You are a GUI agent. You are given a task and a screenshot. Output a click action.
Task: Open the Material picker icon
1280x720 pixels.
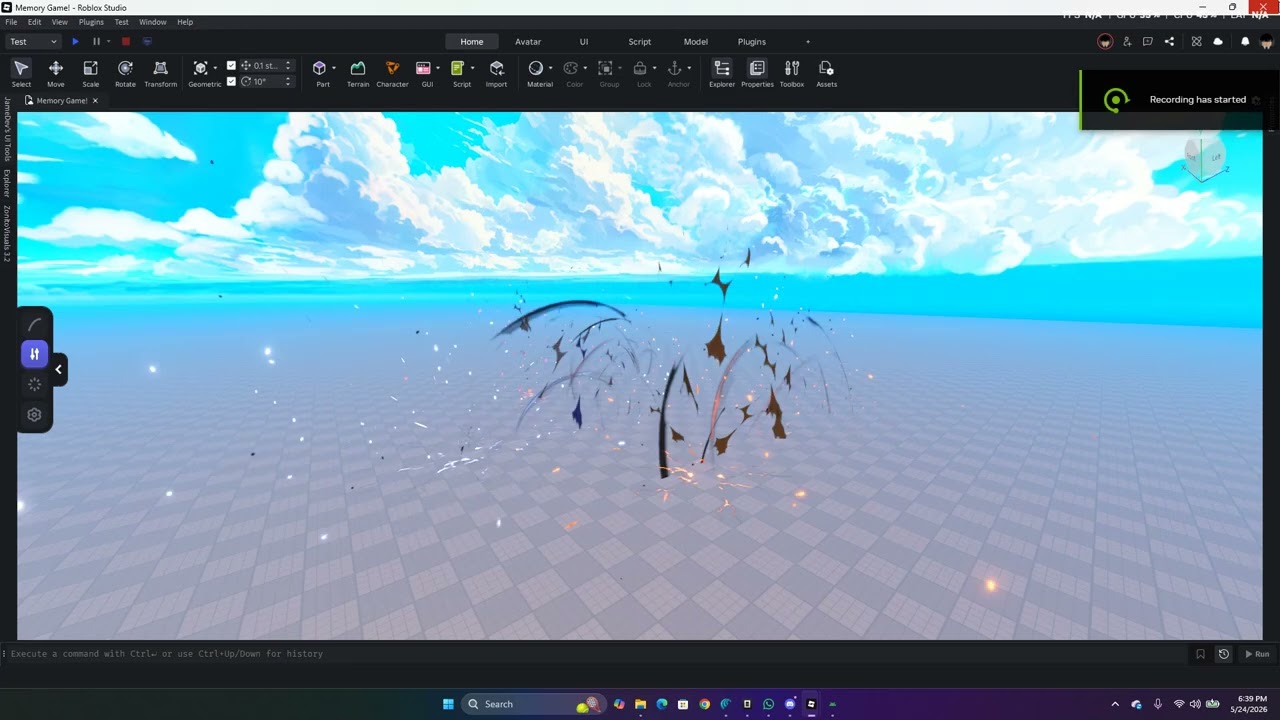[536, 68]
